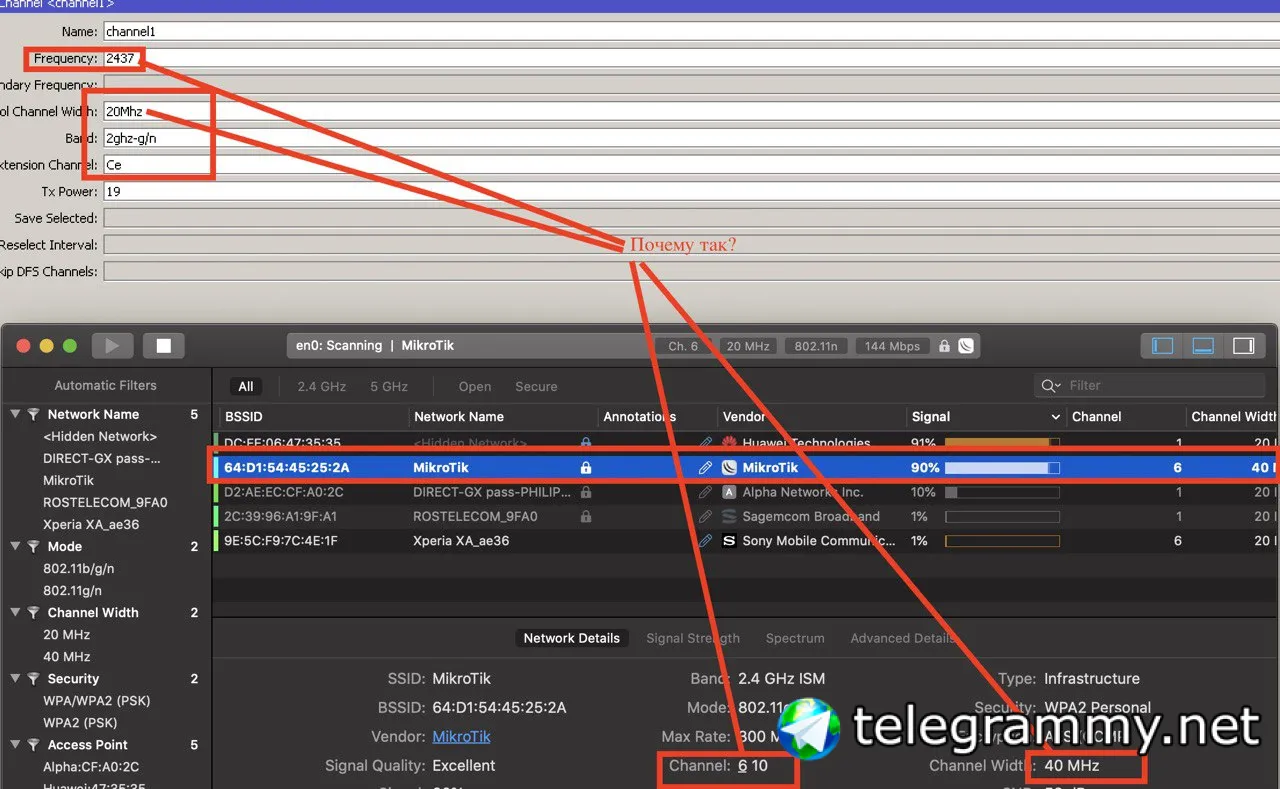
Task: Select the WPA2 (PSK) security filter
Action: click(x=80, y=722)
